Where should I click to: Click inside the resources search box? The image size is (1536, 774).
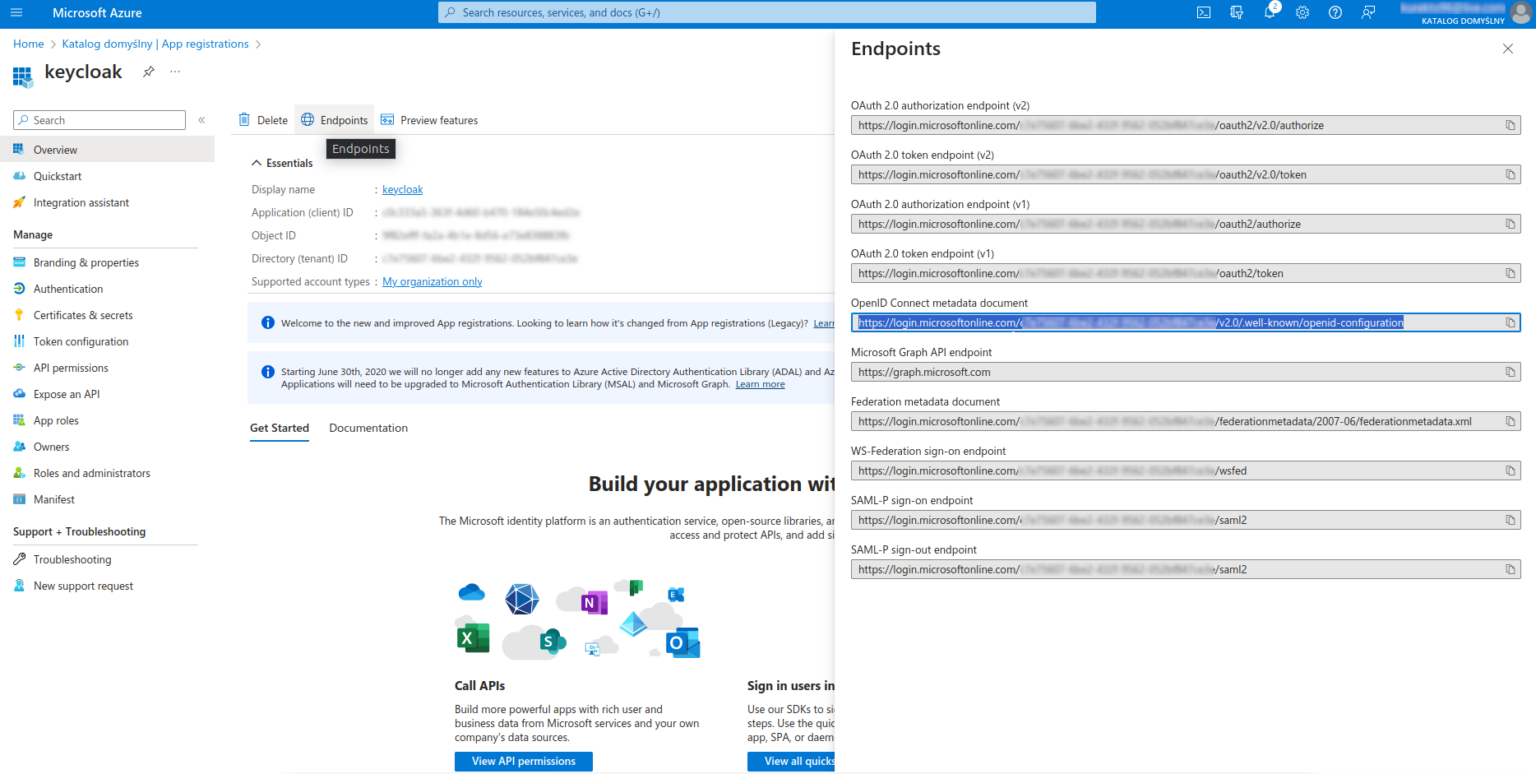767,12
